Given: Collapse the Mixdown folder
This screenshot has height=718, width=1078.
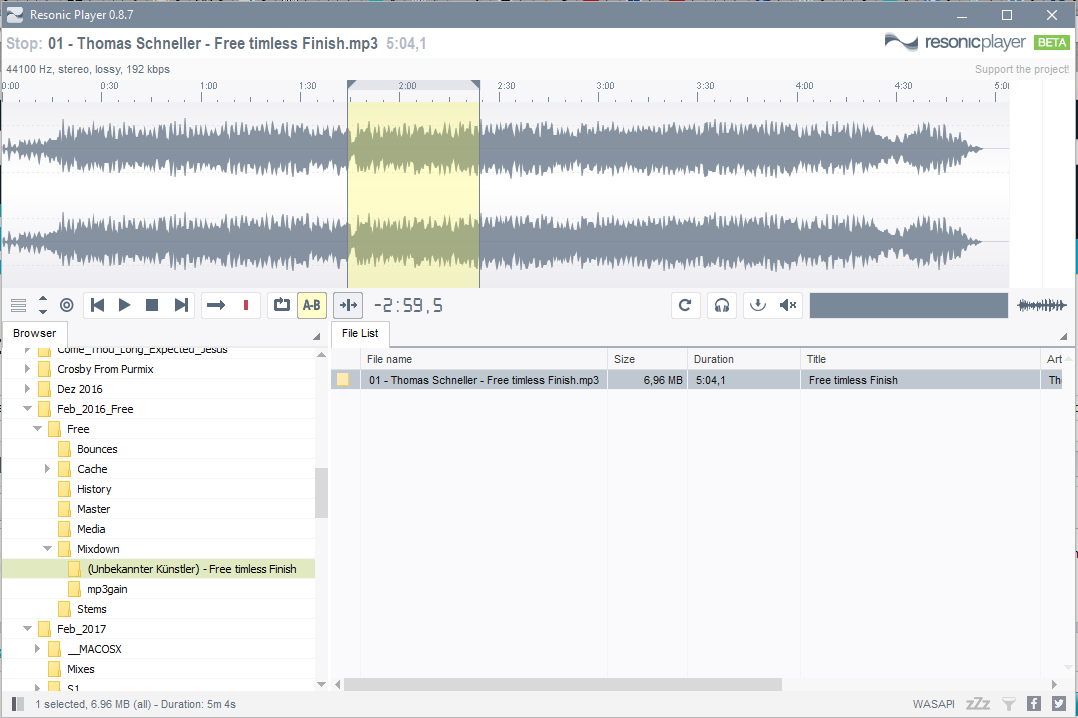Looking at the screenshot, I should [x=47, y=549].
